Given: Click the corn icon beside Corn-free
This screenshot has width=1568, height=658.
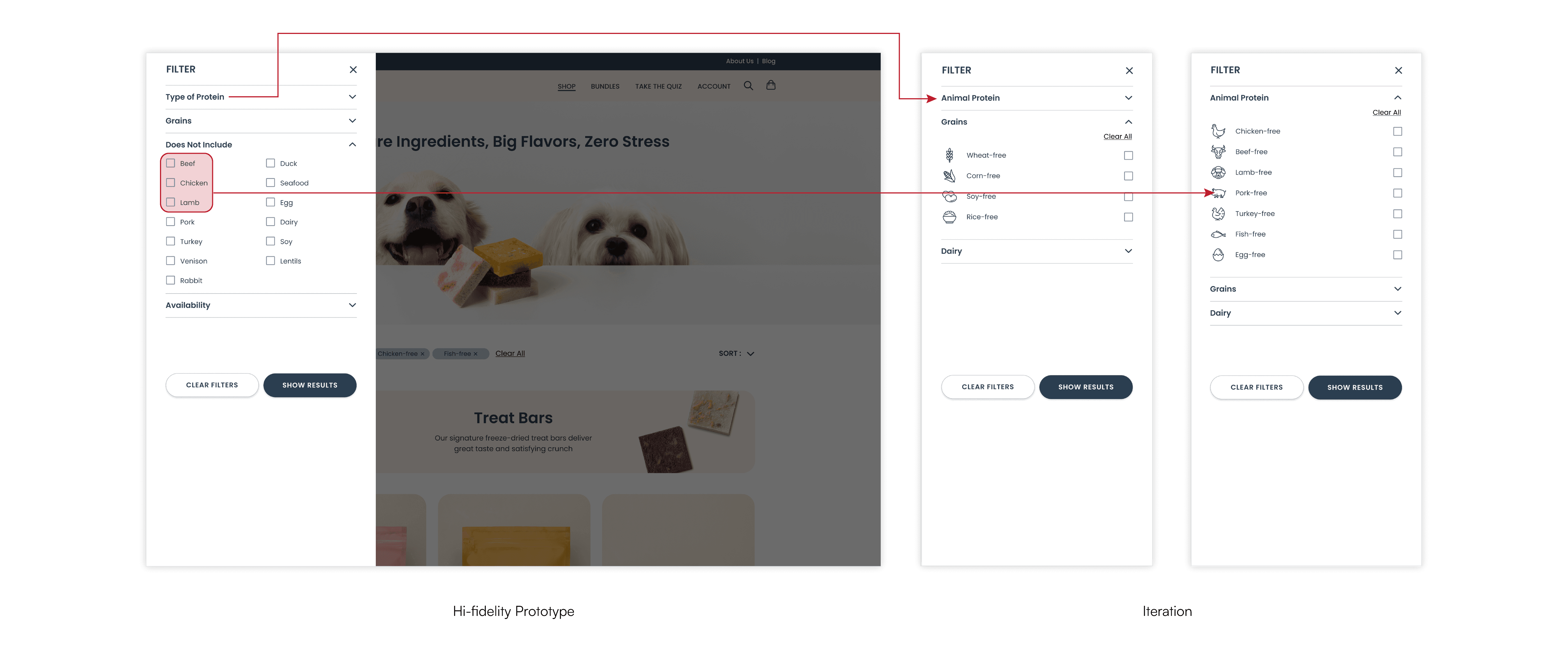Looking at the screenshot, I should tap(949, 176).
